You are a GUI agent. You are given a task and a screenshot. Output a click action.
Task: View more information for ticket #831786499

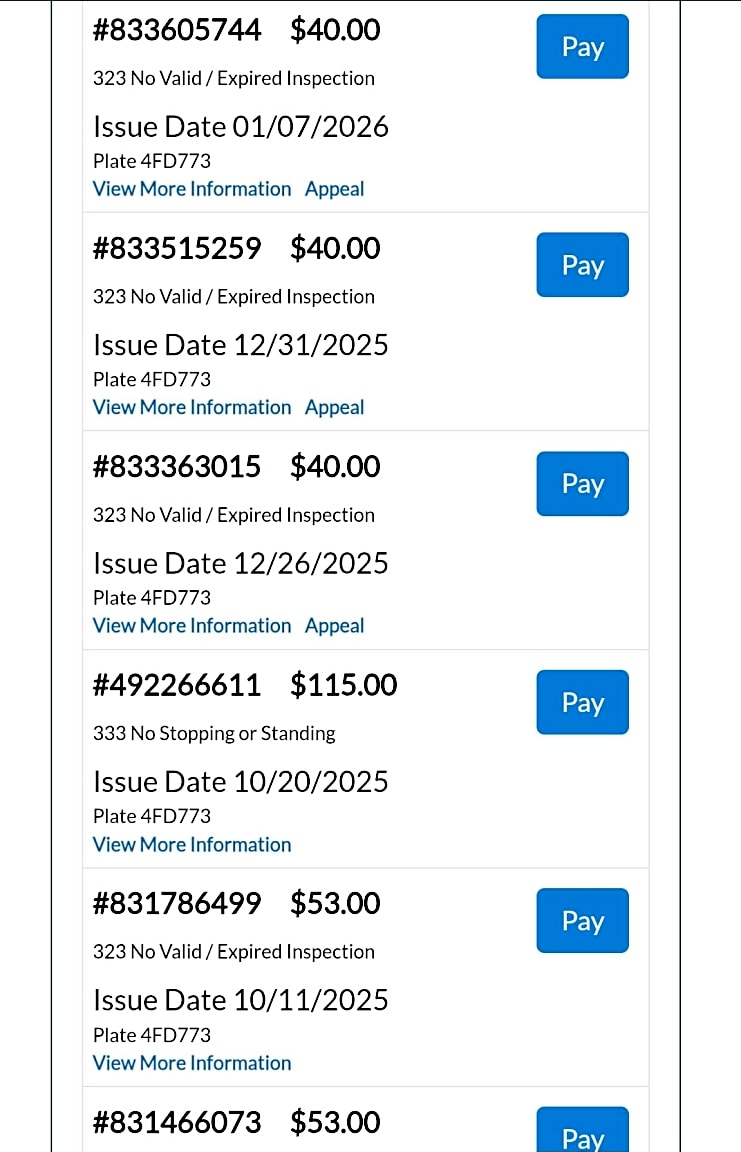(x=192, y=1063)
